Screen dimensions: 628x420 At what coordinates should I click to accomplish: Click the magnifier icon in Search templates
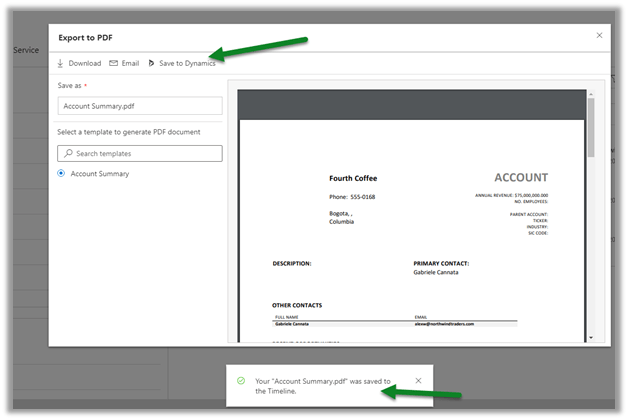click(68, 153)
